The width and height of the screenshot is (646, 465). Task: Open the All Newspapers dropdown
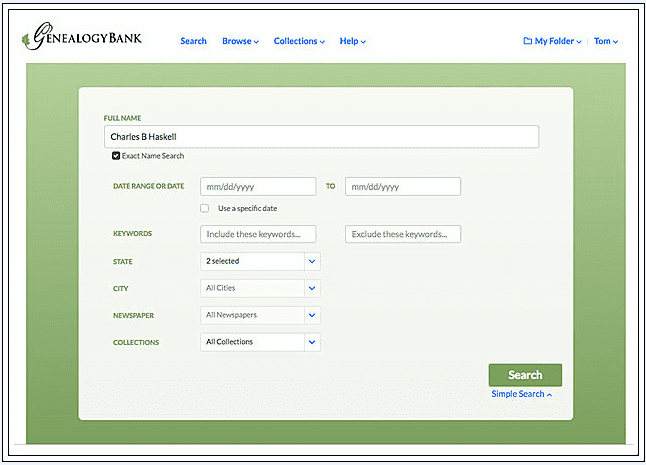(260, 315)
